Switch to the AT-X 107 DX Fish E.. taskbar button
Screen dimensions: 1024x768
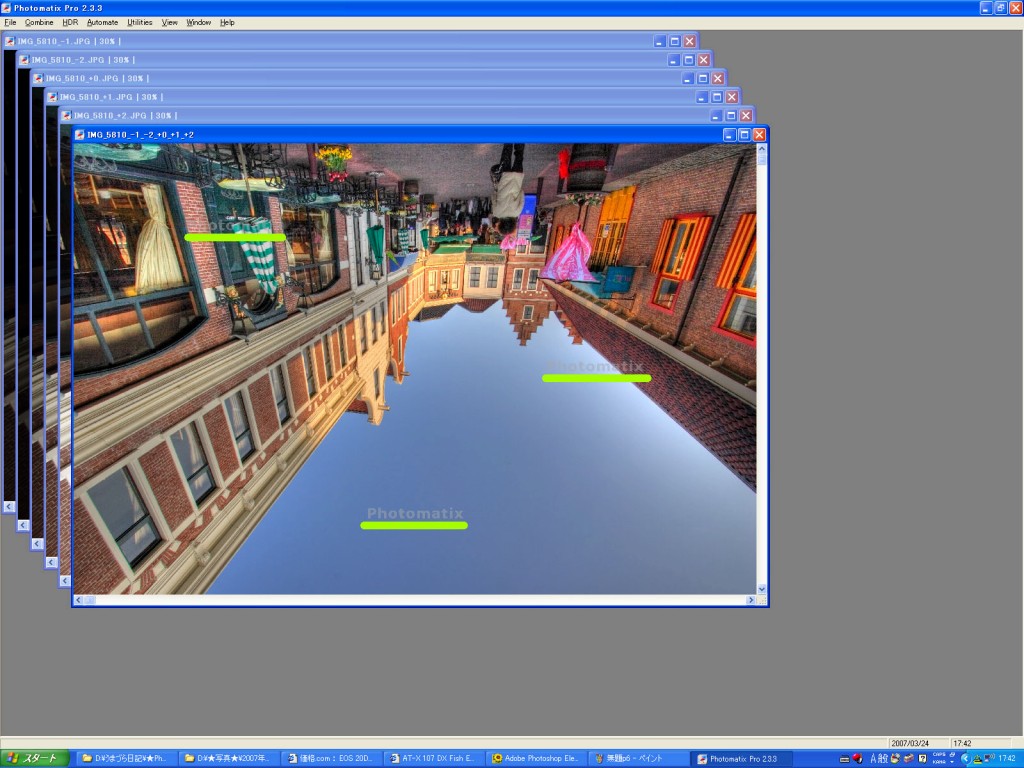[x=432, y=758]
